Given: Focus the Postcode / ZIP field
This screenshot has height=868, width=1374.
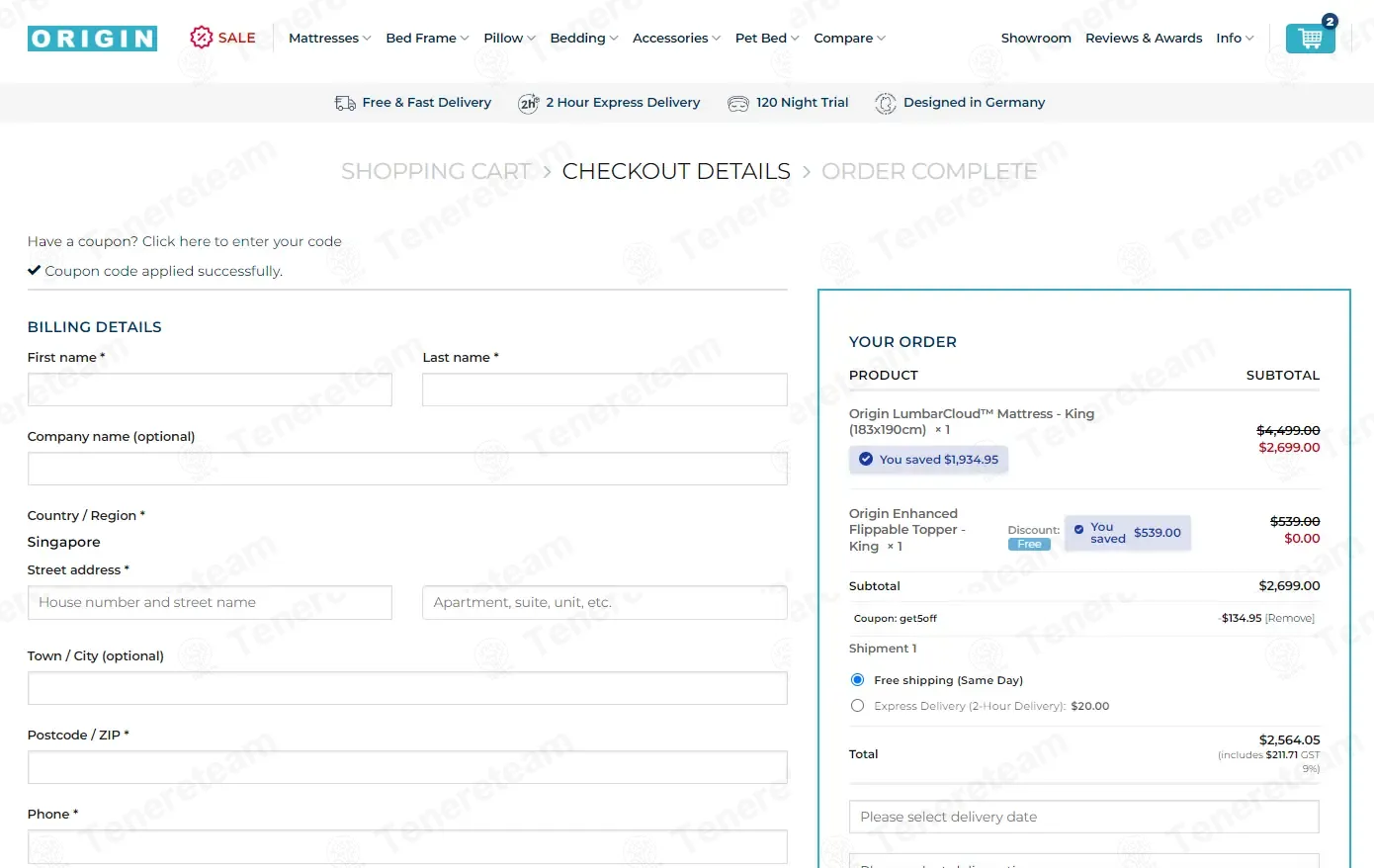Looking at the screenshot, I should coord(407,767).
